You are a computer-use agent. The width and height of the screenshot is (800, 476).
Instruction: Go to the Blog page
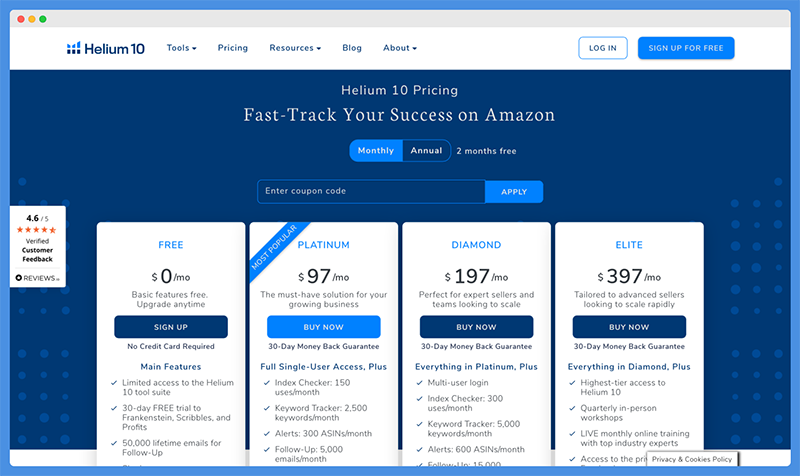point(352,48)
